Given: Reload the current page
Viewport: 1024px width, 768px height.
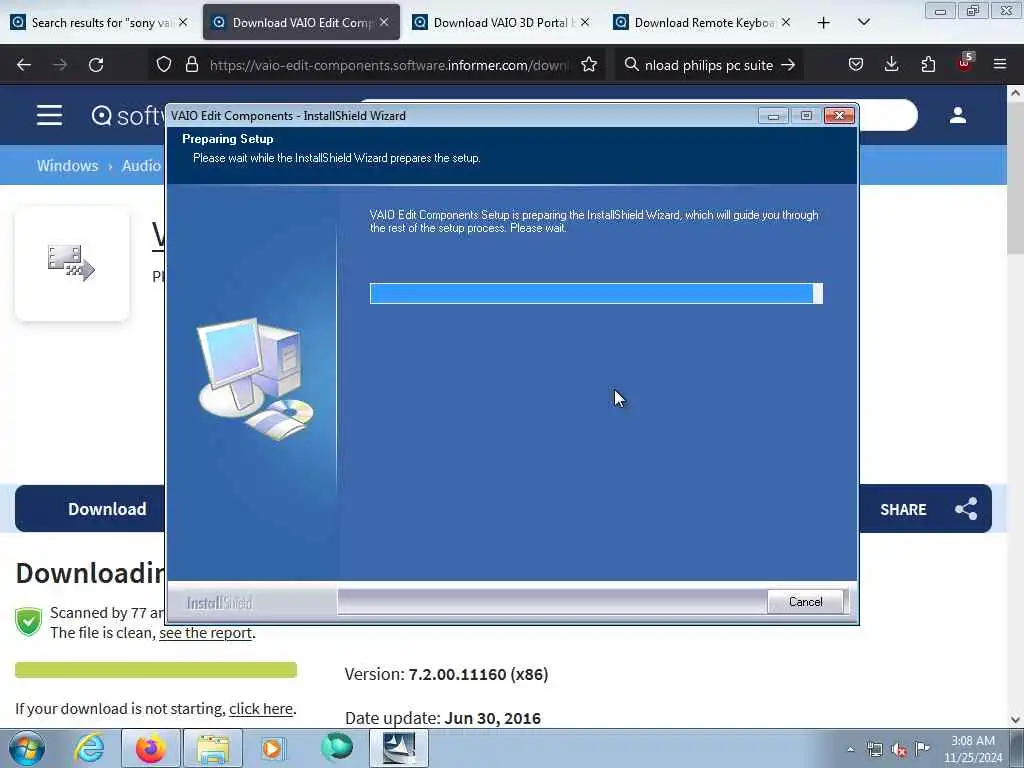Looking at the screenshot, I should [x=96, y=65].
